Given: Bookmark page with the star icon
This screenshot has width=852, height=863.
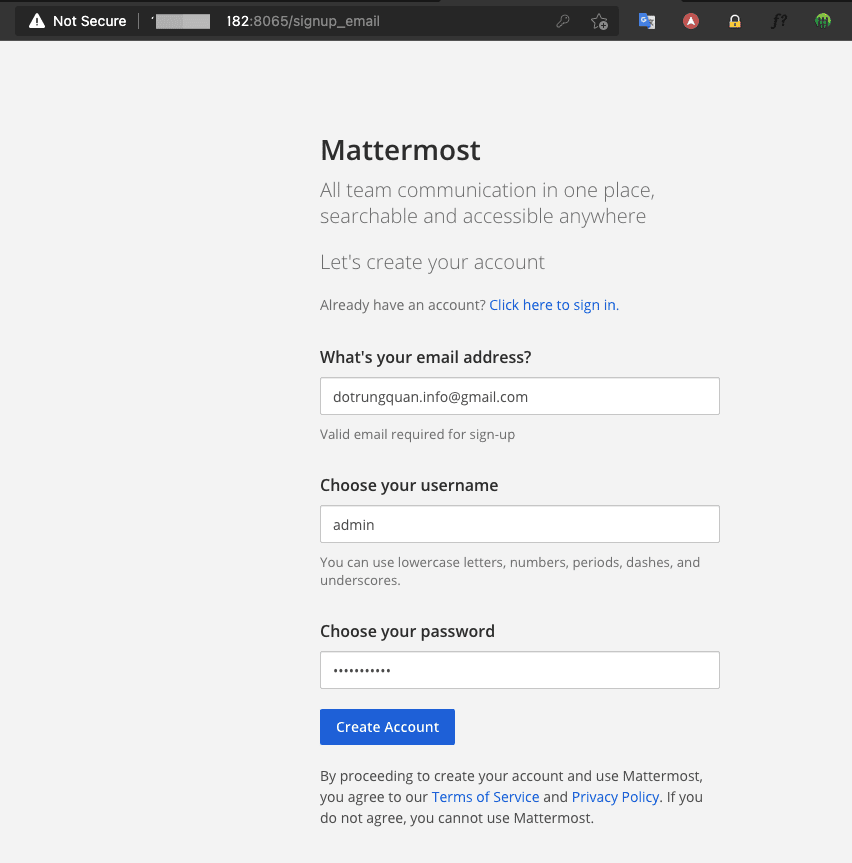Looking at the screenshot, I should coord(599,21).
